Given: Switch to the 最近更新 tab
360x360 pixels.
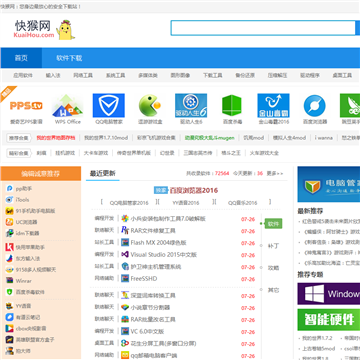Looking at the screenshot, I should point(103,173).
